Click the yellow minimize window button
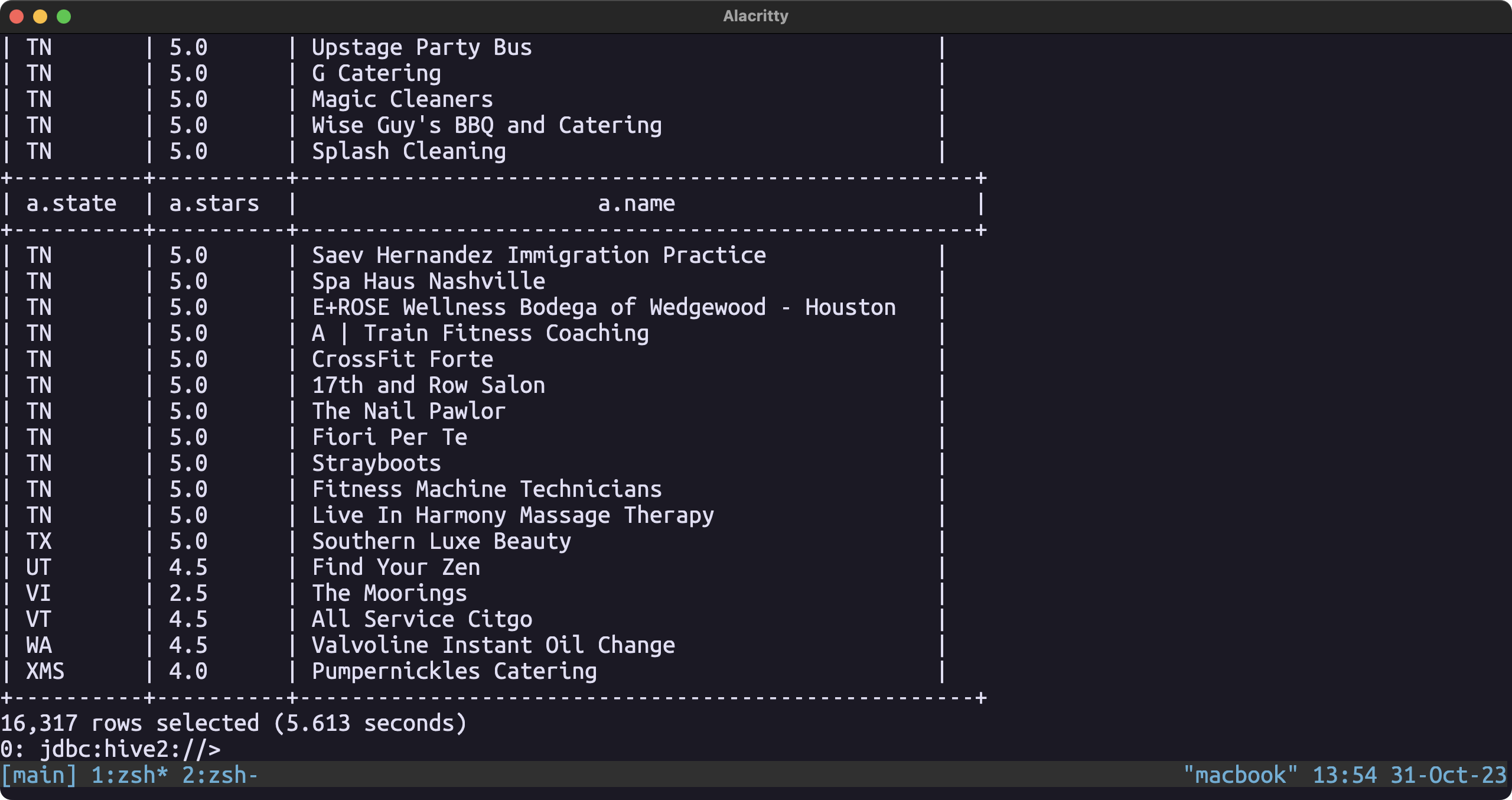The width and height of the screenshot is (1512, 800). 40,17
